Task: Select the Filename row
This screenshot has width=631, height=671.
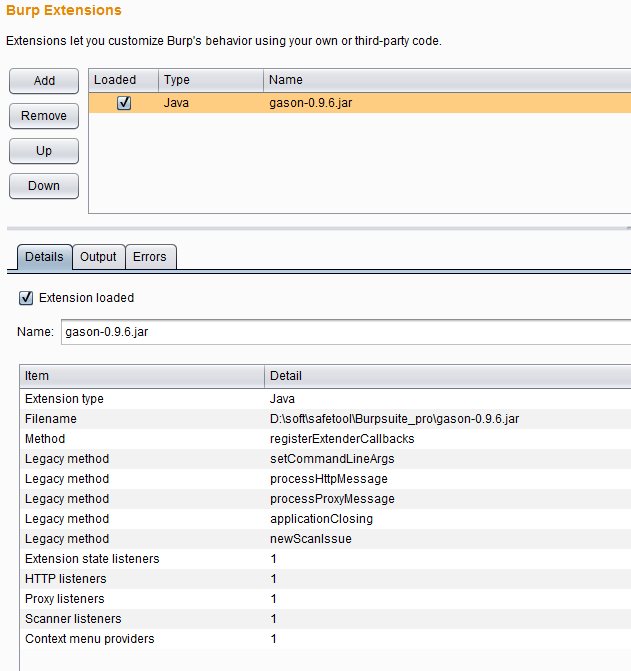Action: tap(326, 419)
